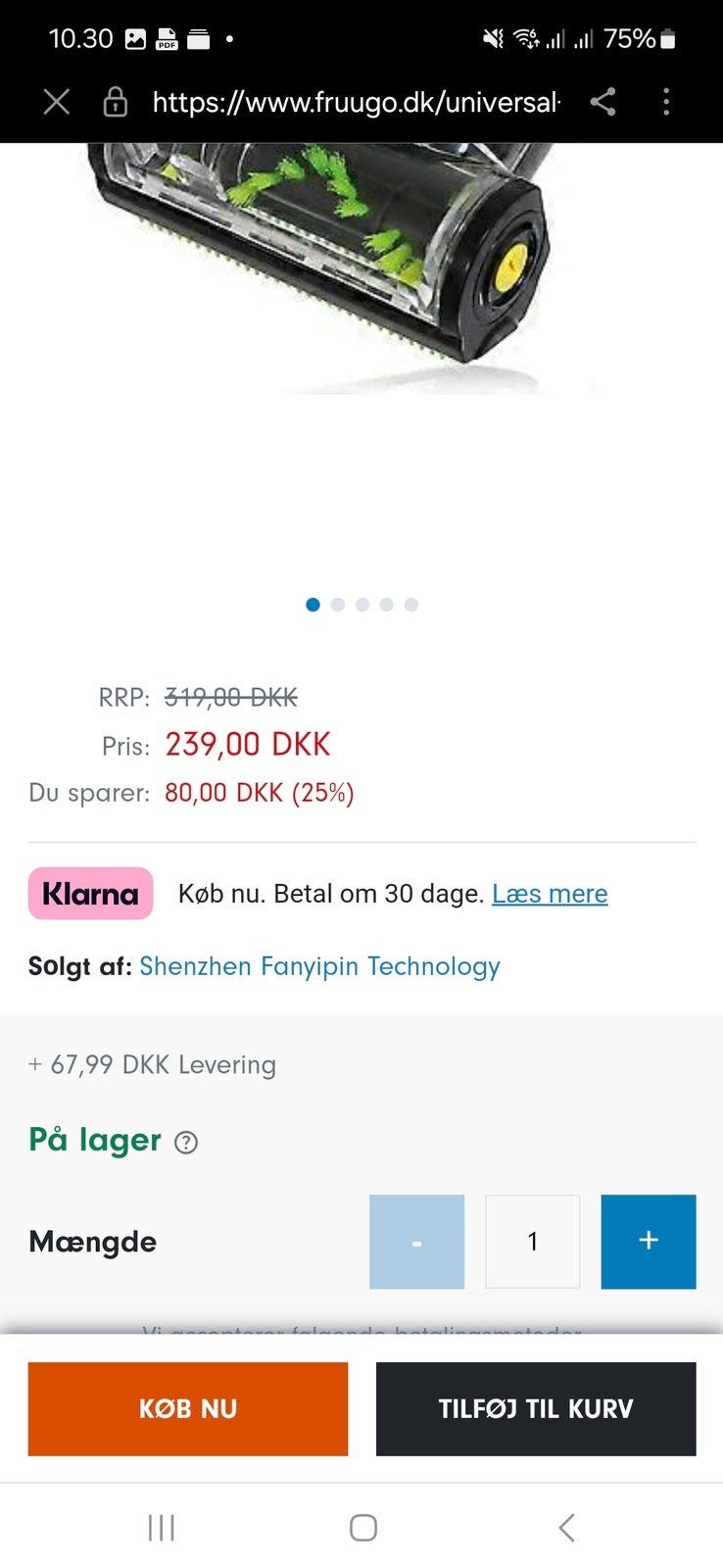The width and height of the screenshot is (723, 1568).
Task: Open seller Shenzhen Fanyipin Technology link
Action: tap(319, 966)
